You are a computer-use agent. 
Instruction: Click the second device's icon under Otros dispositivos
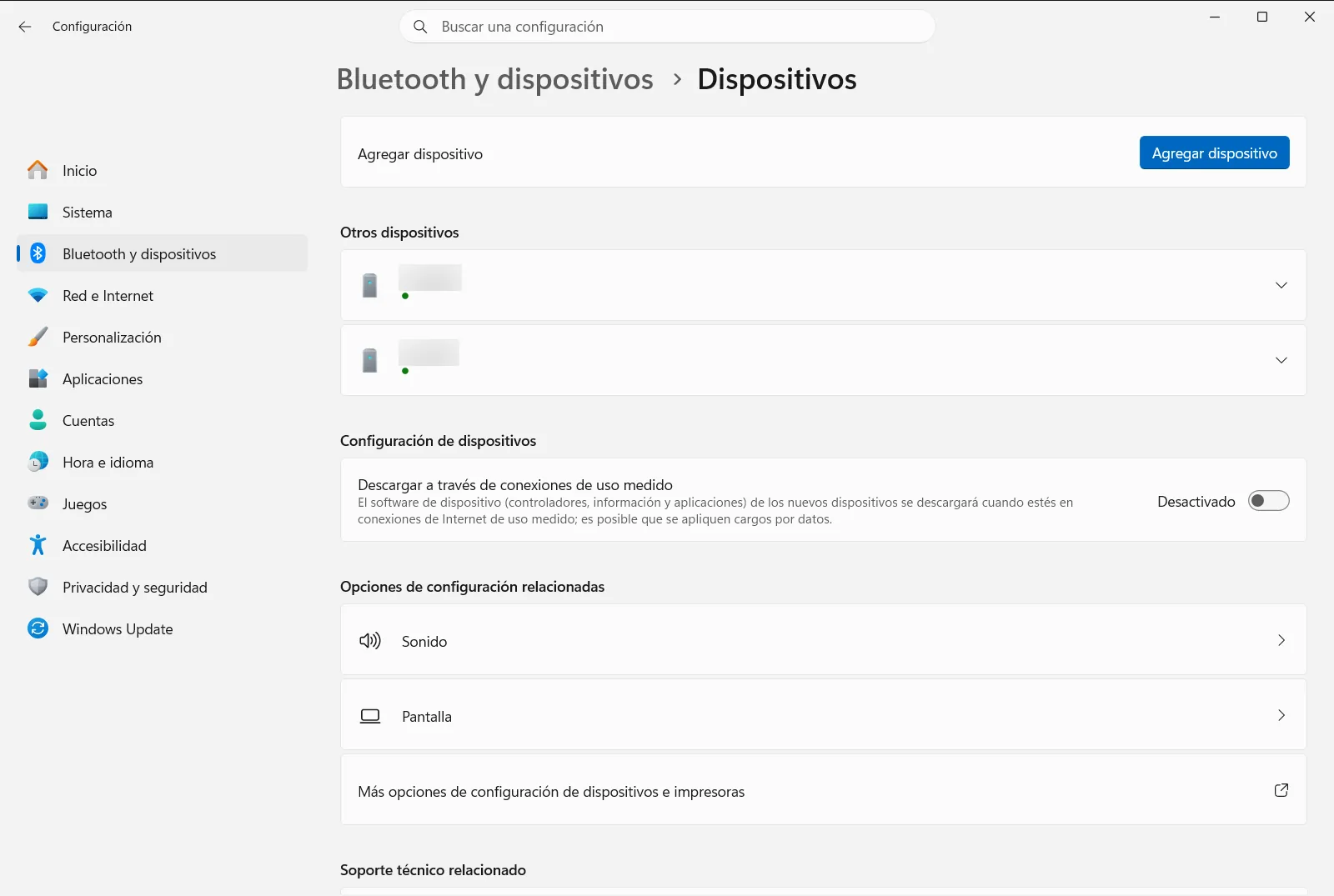click(x=370, y=360)
